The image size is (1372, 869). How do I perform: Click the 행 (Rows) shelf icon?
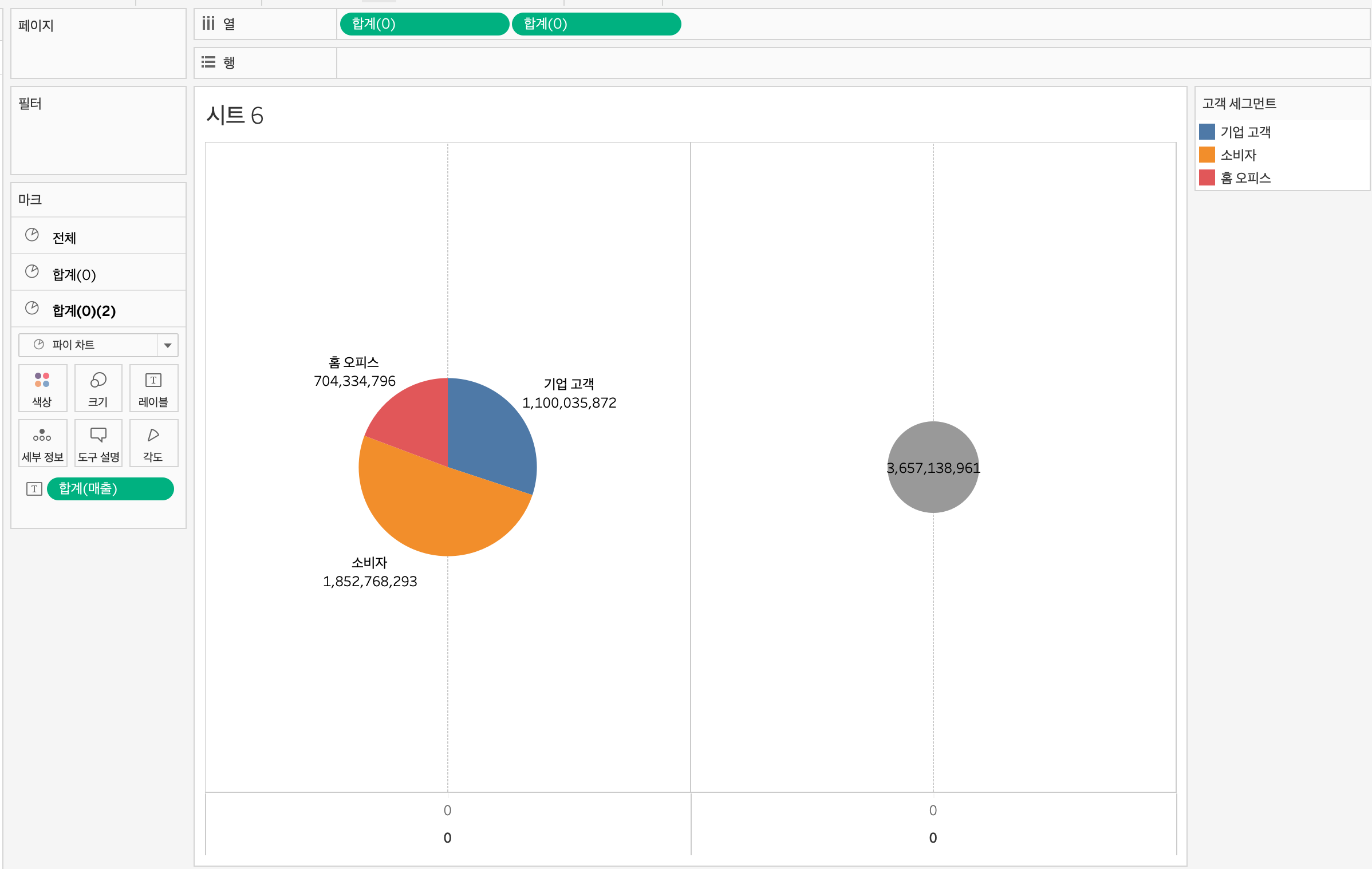(208, 62)
